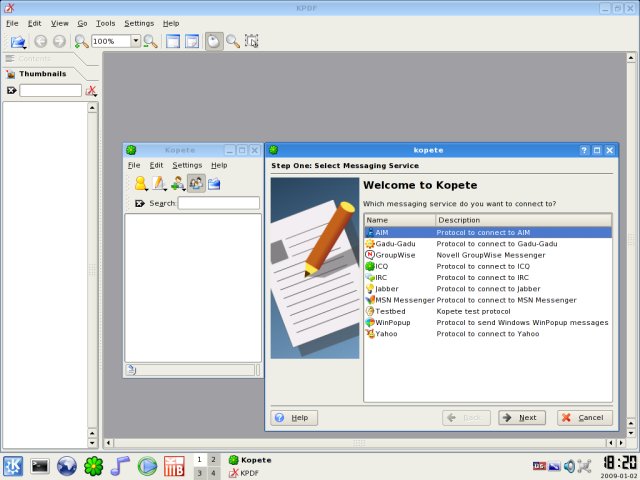Screen dimensions: 640x480
Task: Select the Add Contact icon in Kopete
Action: point(177,183)
